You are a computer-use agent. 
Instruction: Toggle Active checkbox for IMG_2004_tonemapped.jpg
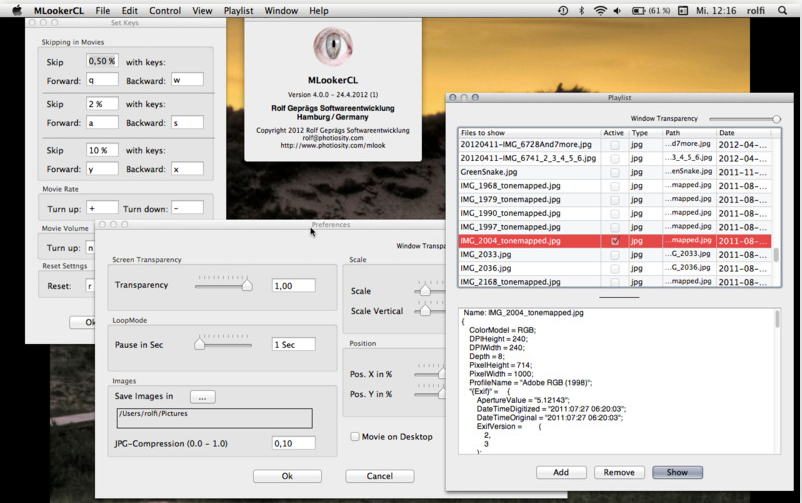click(615, 241)
